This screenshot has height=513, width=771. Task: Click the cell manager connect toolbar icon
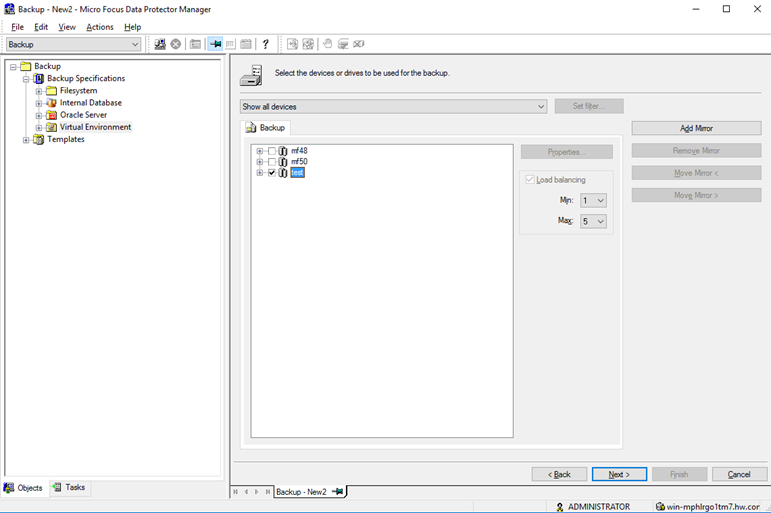pos(160,44)
